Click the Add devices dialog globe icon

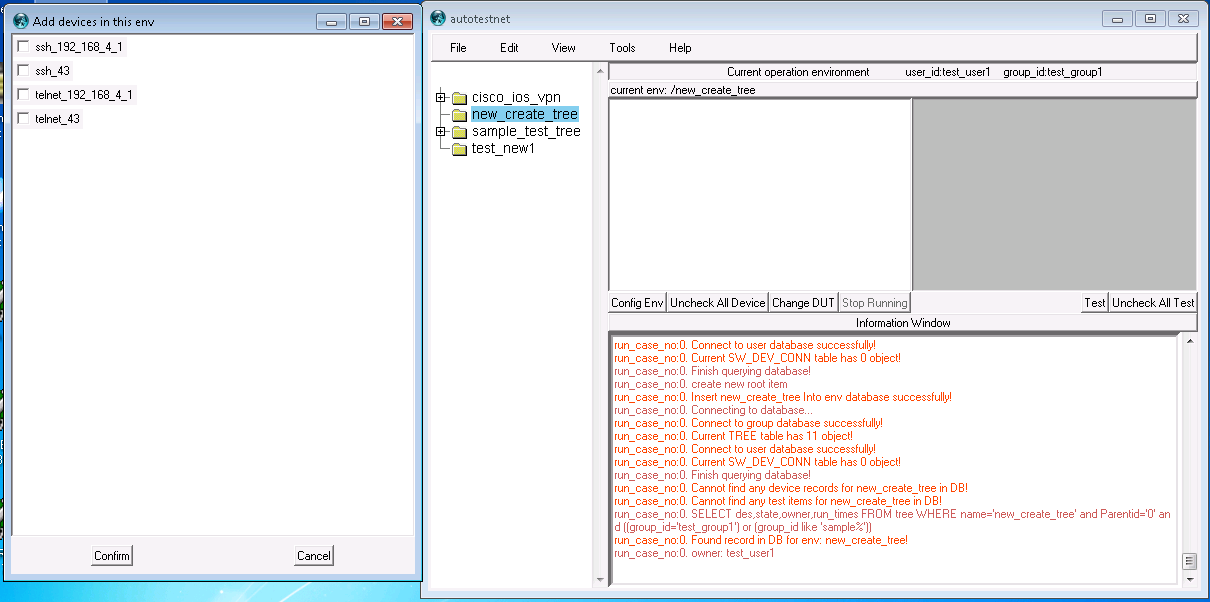tap(20, 21)
